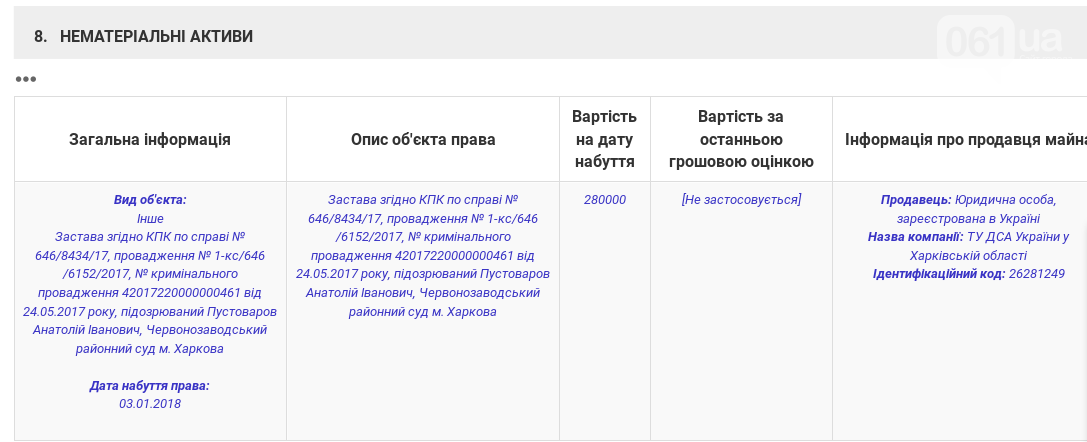This screenshot has height=442, width=1087.
Task: Select the Загальна інформація column header
Action: point(150,139)
